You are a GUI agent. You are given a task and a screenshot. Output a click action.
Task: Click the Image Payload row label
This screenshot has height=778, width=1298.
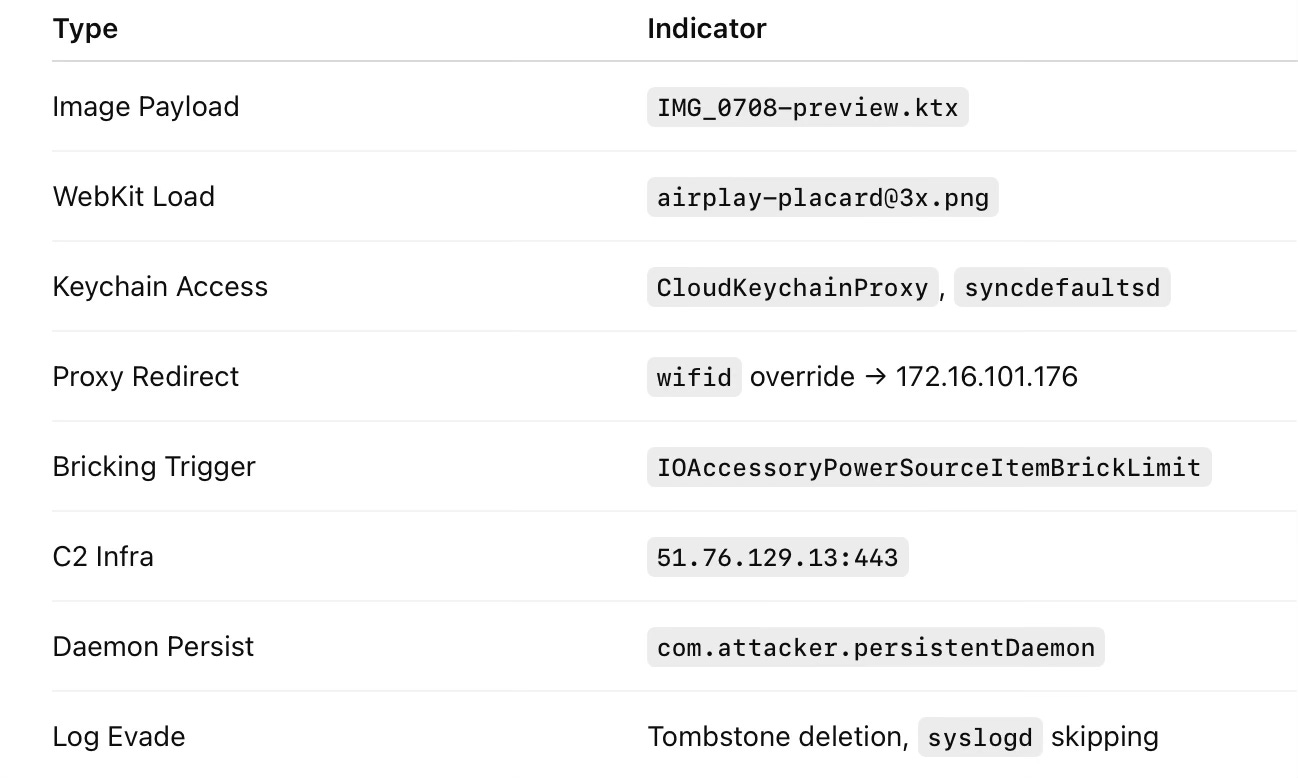tap(146, 107)
